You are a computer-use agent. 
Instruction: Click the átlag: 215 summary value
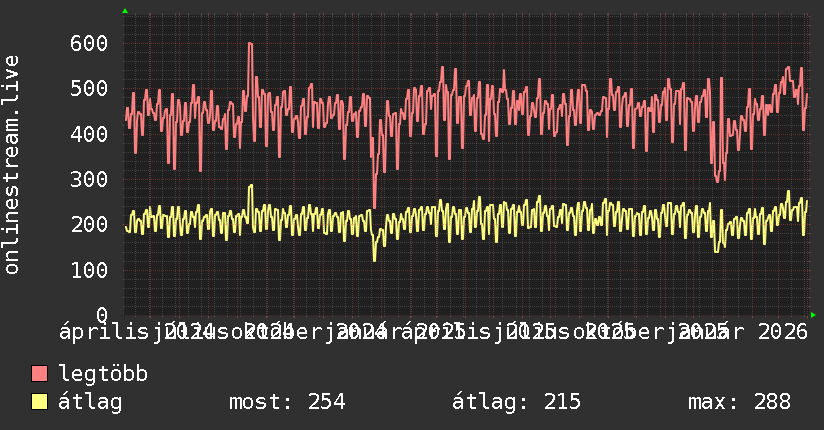pos(517,402)
